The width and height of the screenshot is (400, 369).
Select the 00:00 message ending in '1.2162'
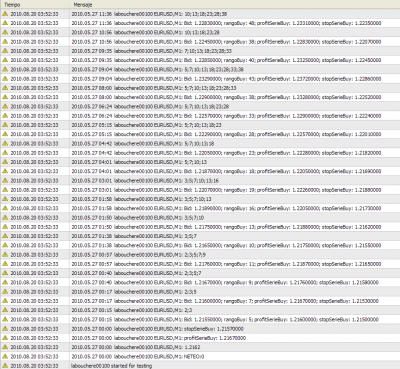(x=136, y=347)
